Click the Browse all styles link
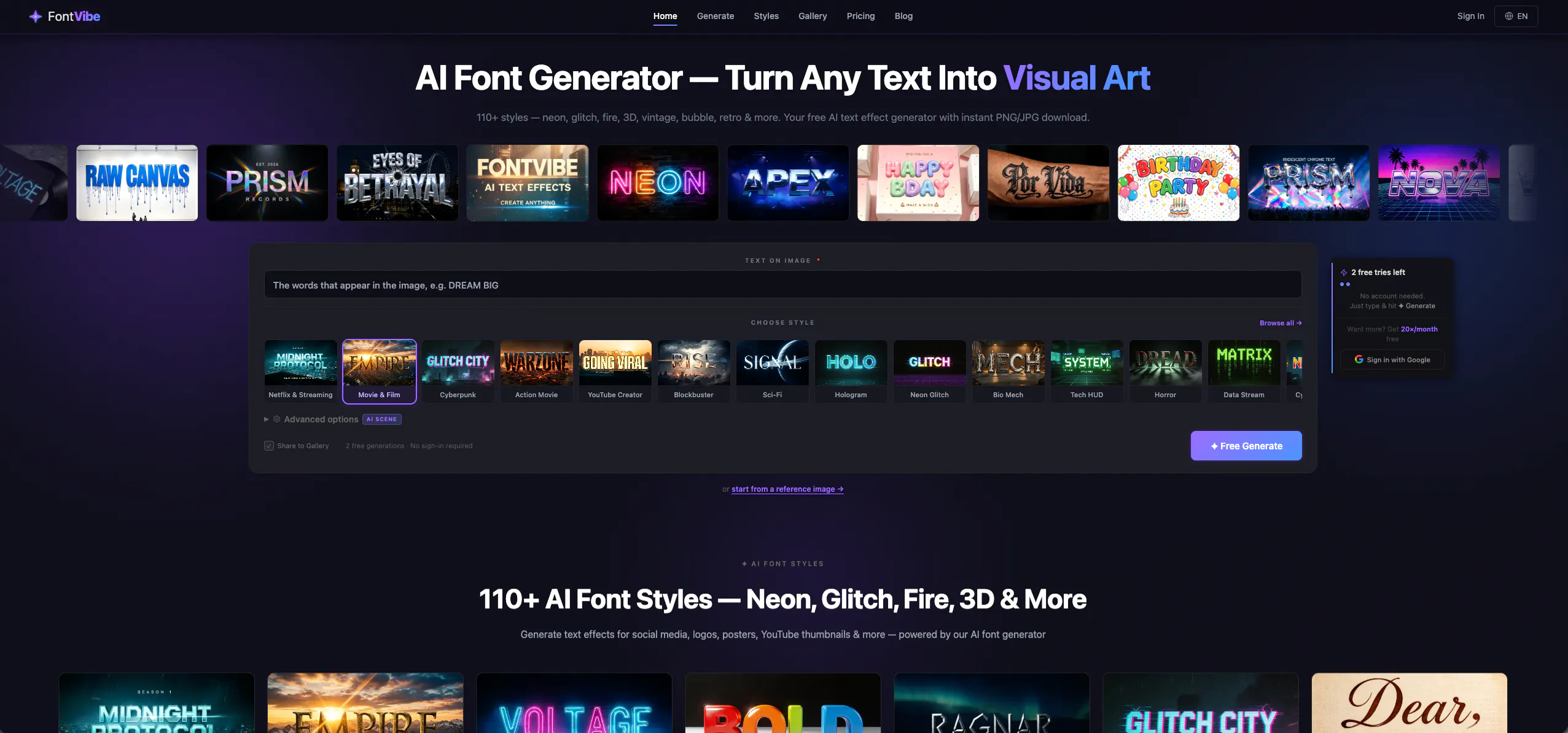The height and width of the screenshot is (733, 1568). pos(1281,323)
